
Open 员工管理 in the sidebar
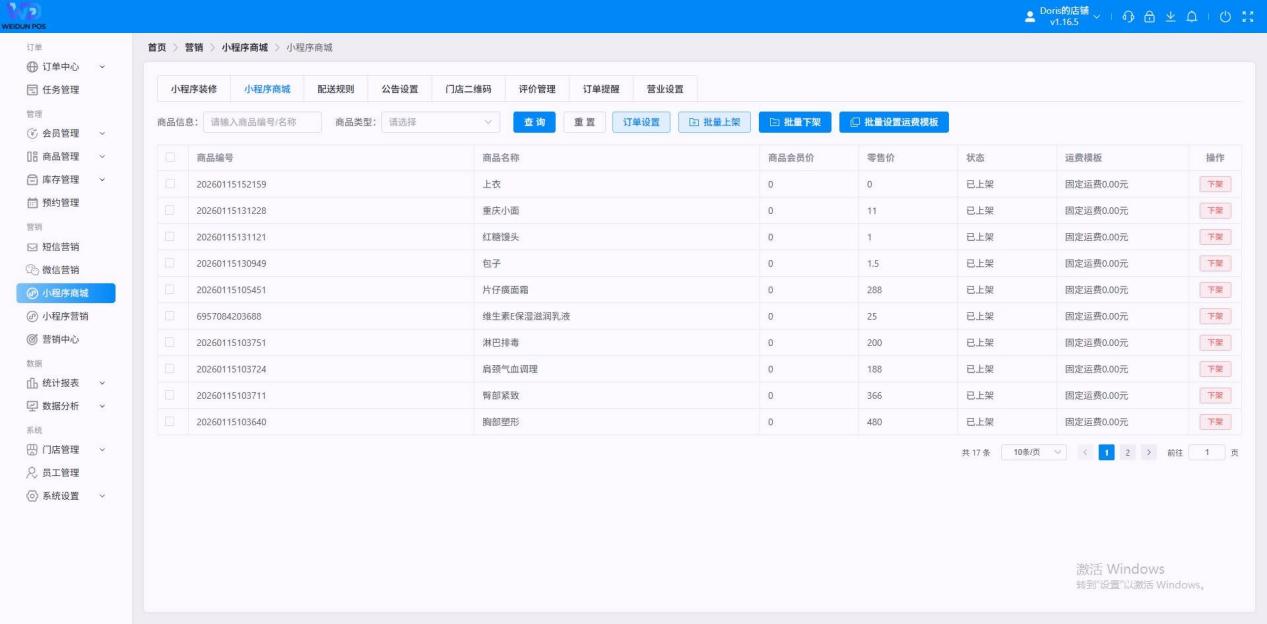tap(60, 473)
